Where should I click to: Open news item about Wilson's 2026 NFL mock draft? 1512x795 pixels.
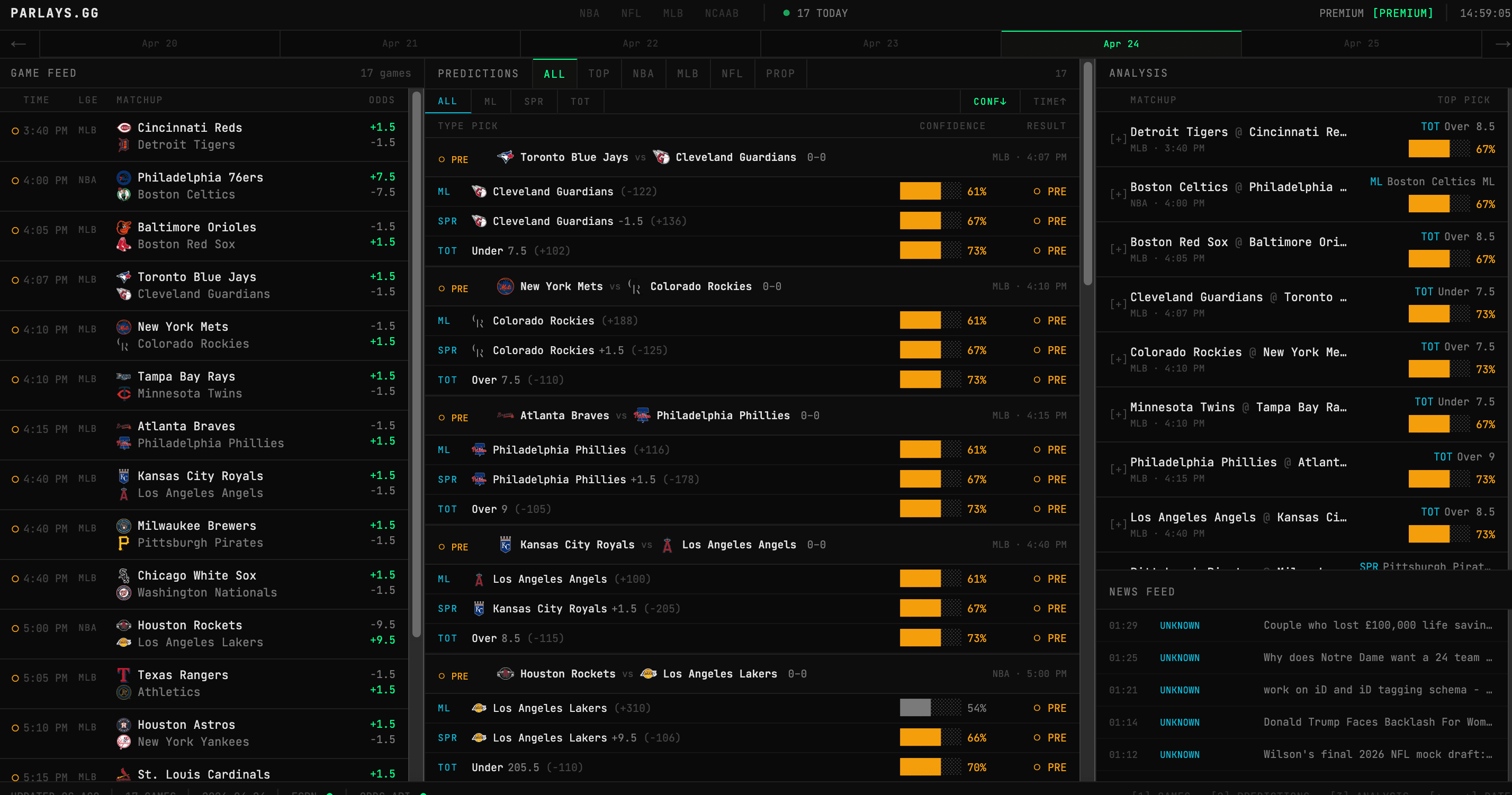[x=1301, y=755]
